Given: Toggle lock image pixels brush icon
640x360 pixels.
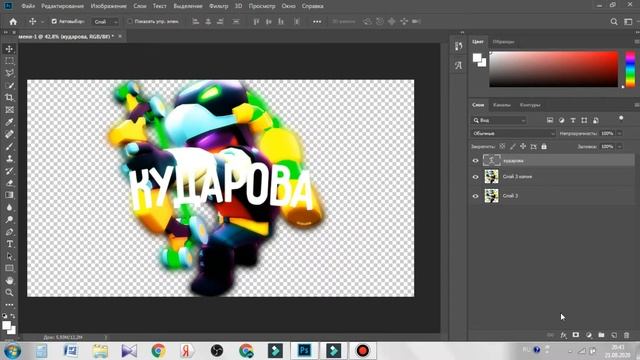Looking at the screenshot, I should click(x=513, y=147).
